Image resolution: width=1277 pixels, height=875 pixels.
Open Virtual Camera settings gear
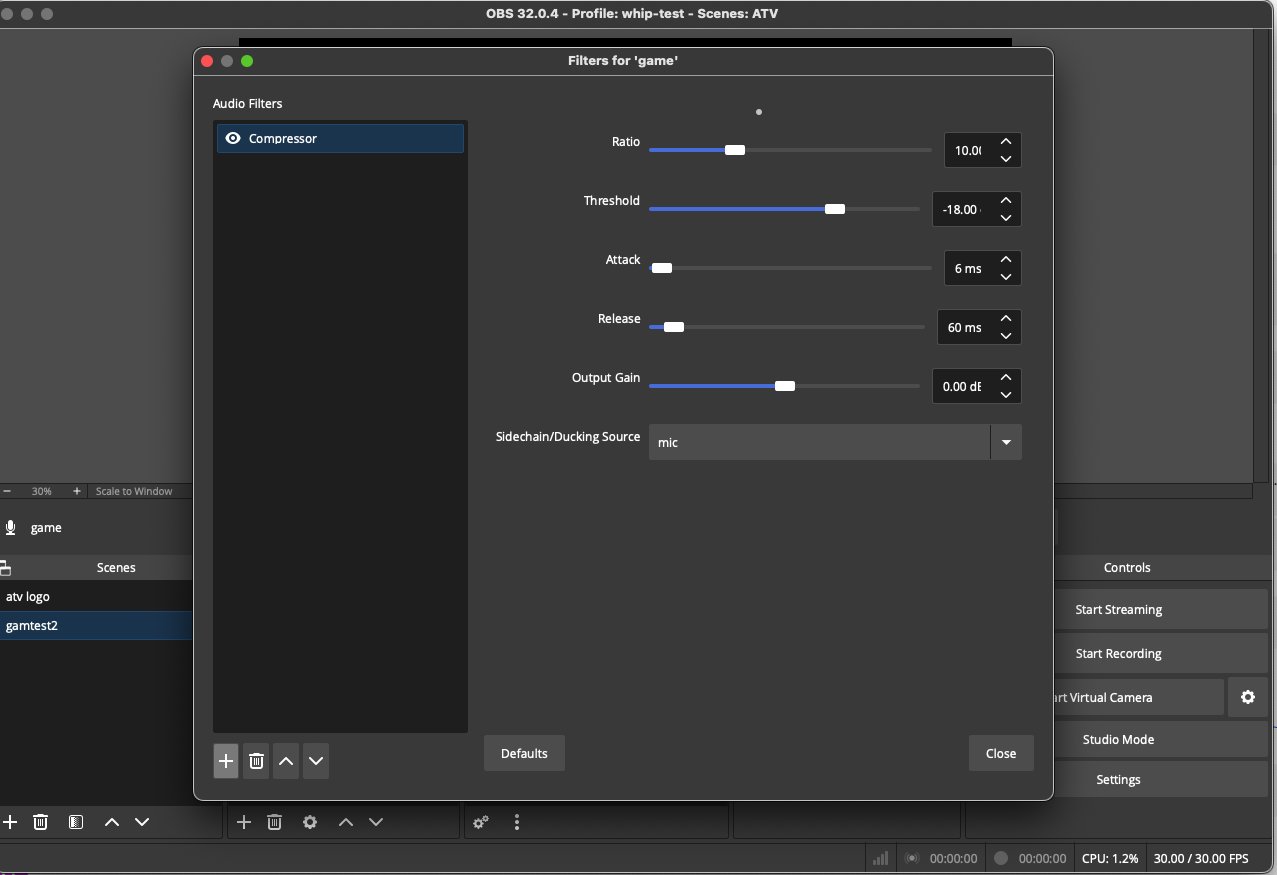pyautogui.click(x=1248, y=697)
